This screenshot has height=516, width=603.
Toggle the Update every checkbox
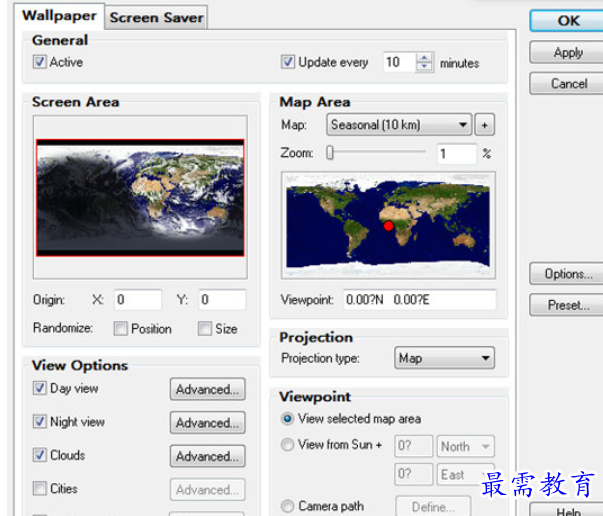pyautogui.click(x=289, y=62)
